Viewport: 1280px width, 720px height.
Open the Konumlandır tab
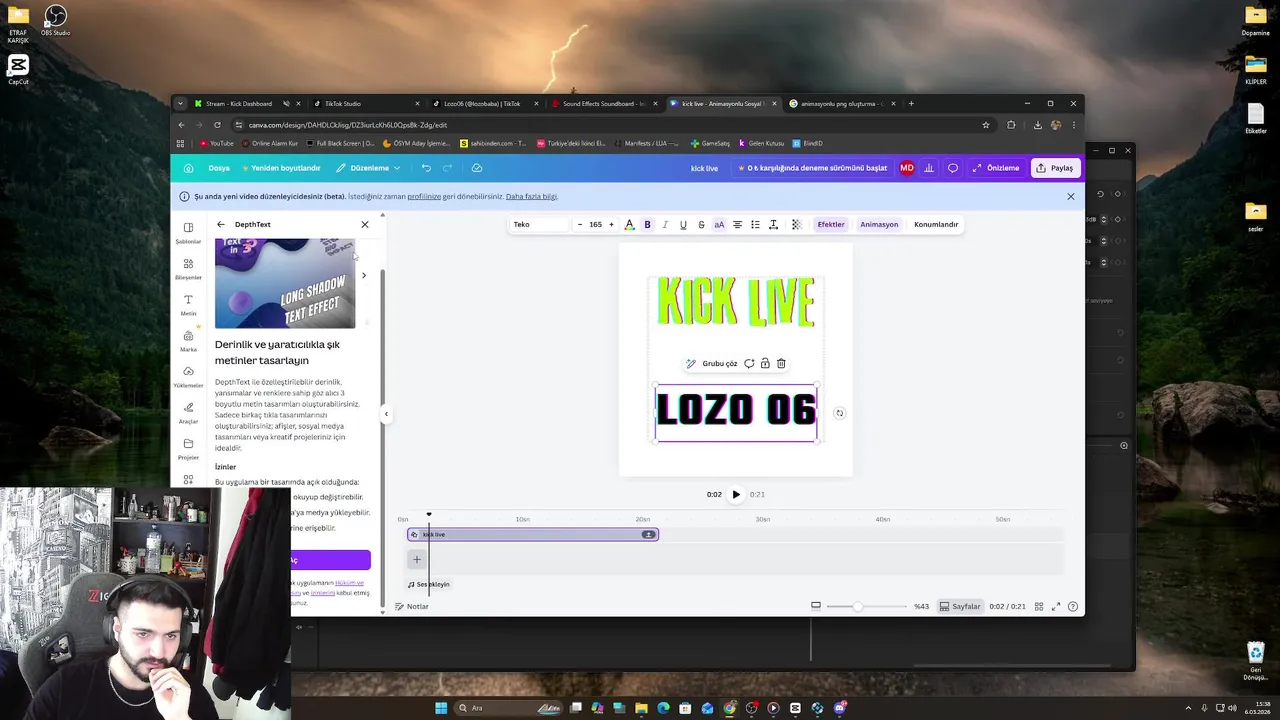tap(936, 224)
